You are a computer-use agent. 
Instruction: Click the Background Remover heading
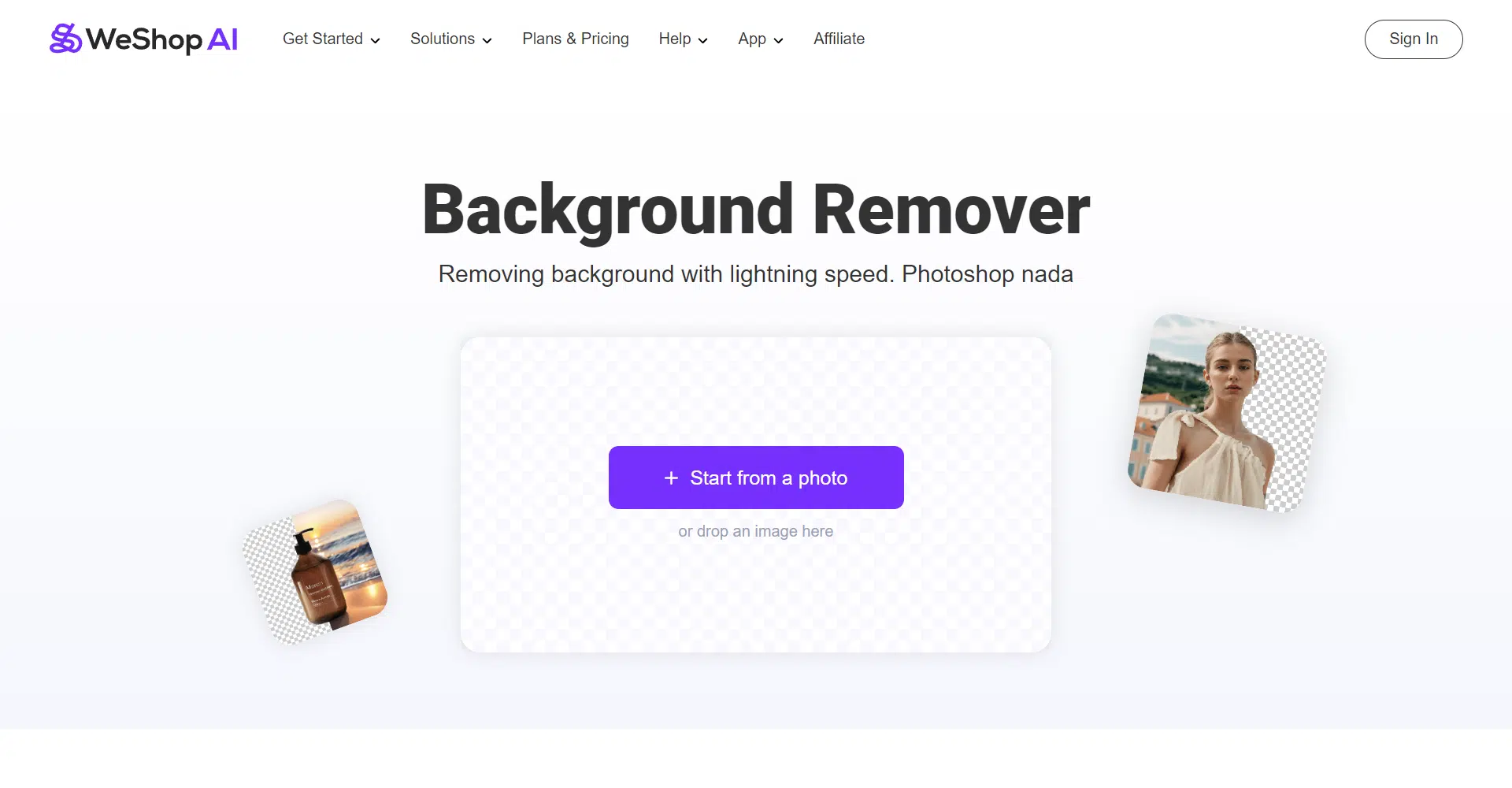756,210
